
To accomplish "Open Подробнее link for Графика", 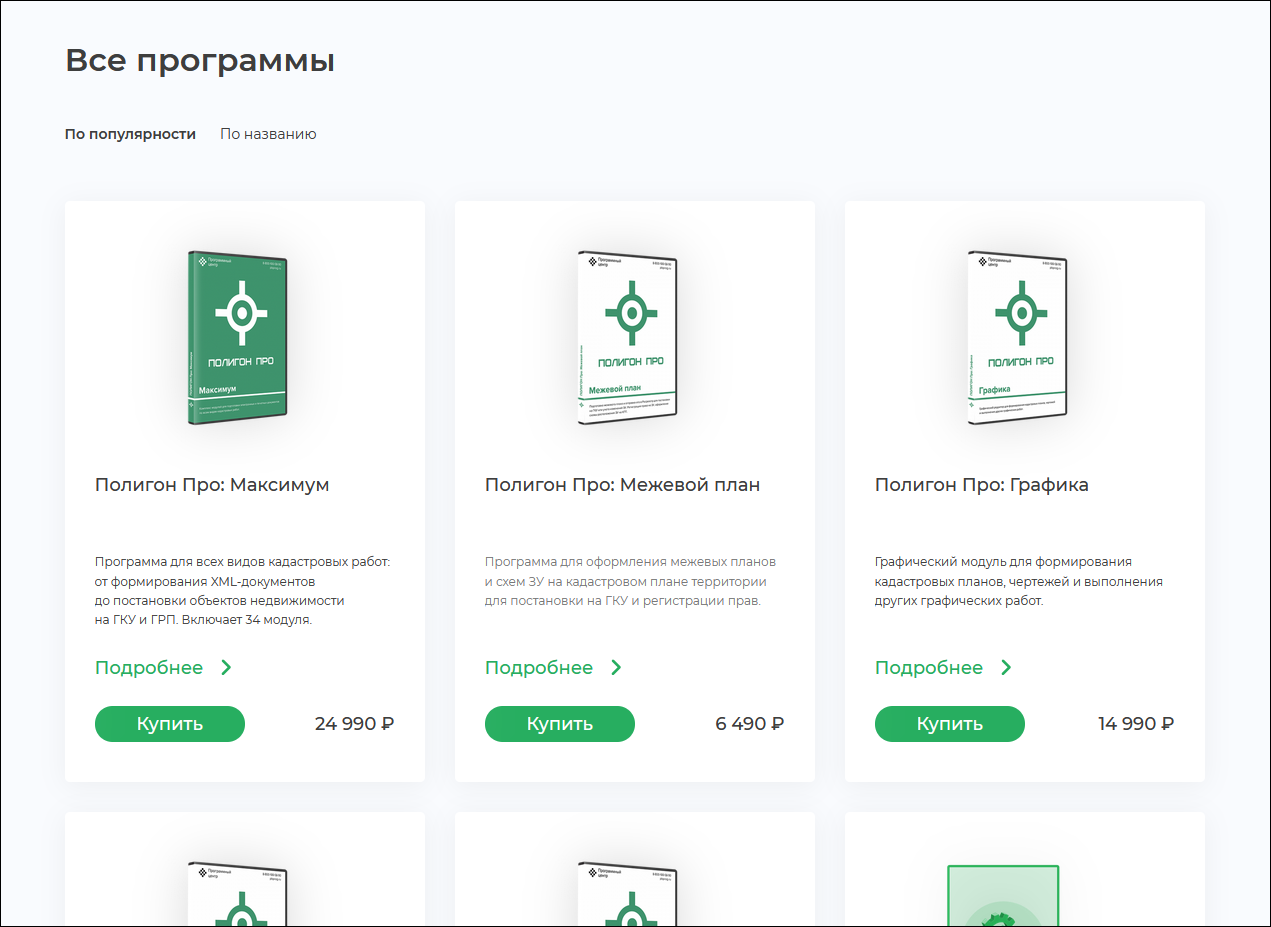I will click(929, 668).
